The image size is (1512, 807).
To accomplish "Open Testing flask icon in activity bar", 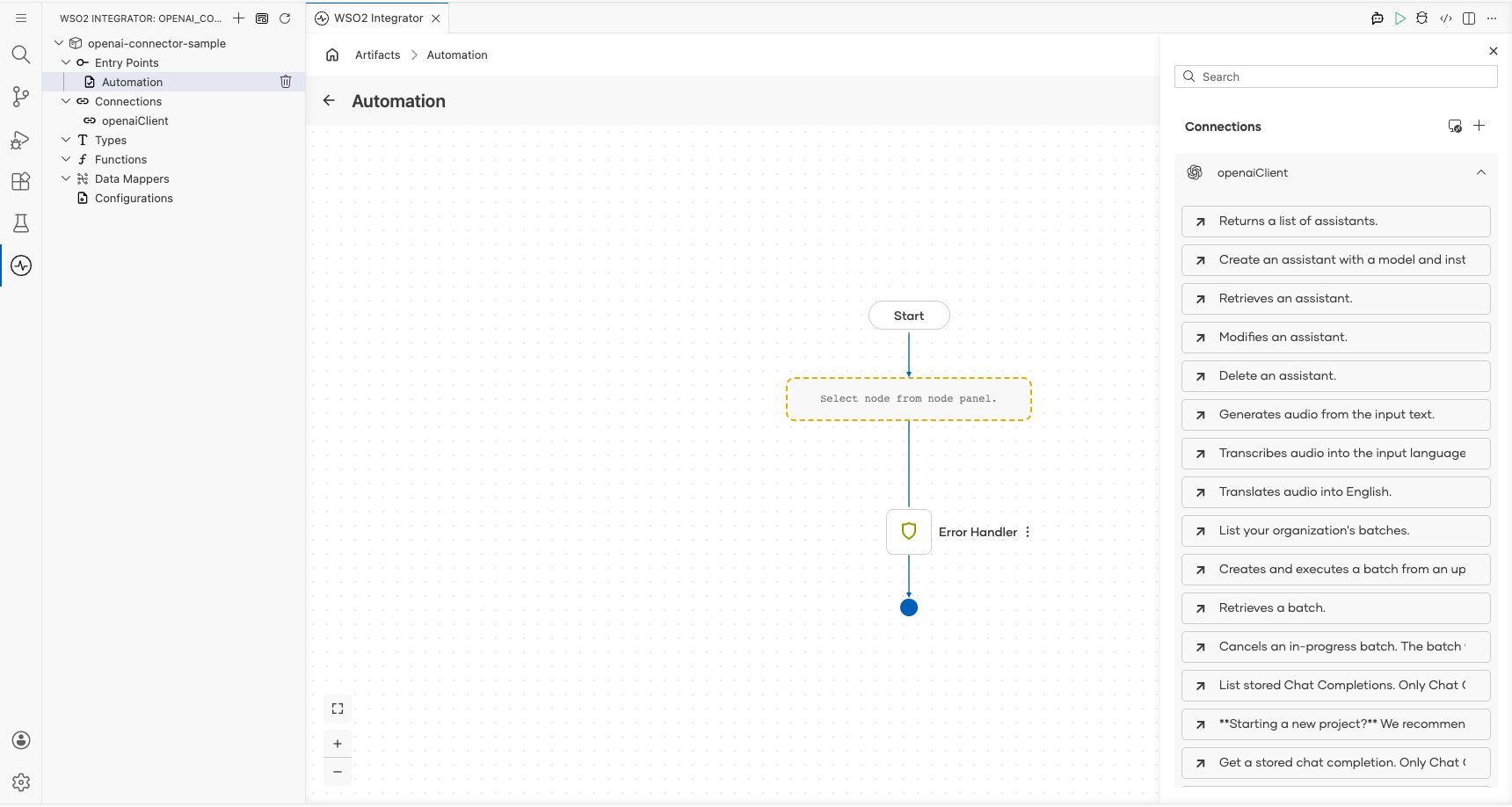I will [21, 223].
